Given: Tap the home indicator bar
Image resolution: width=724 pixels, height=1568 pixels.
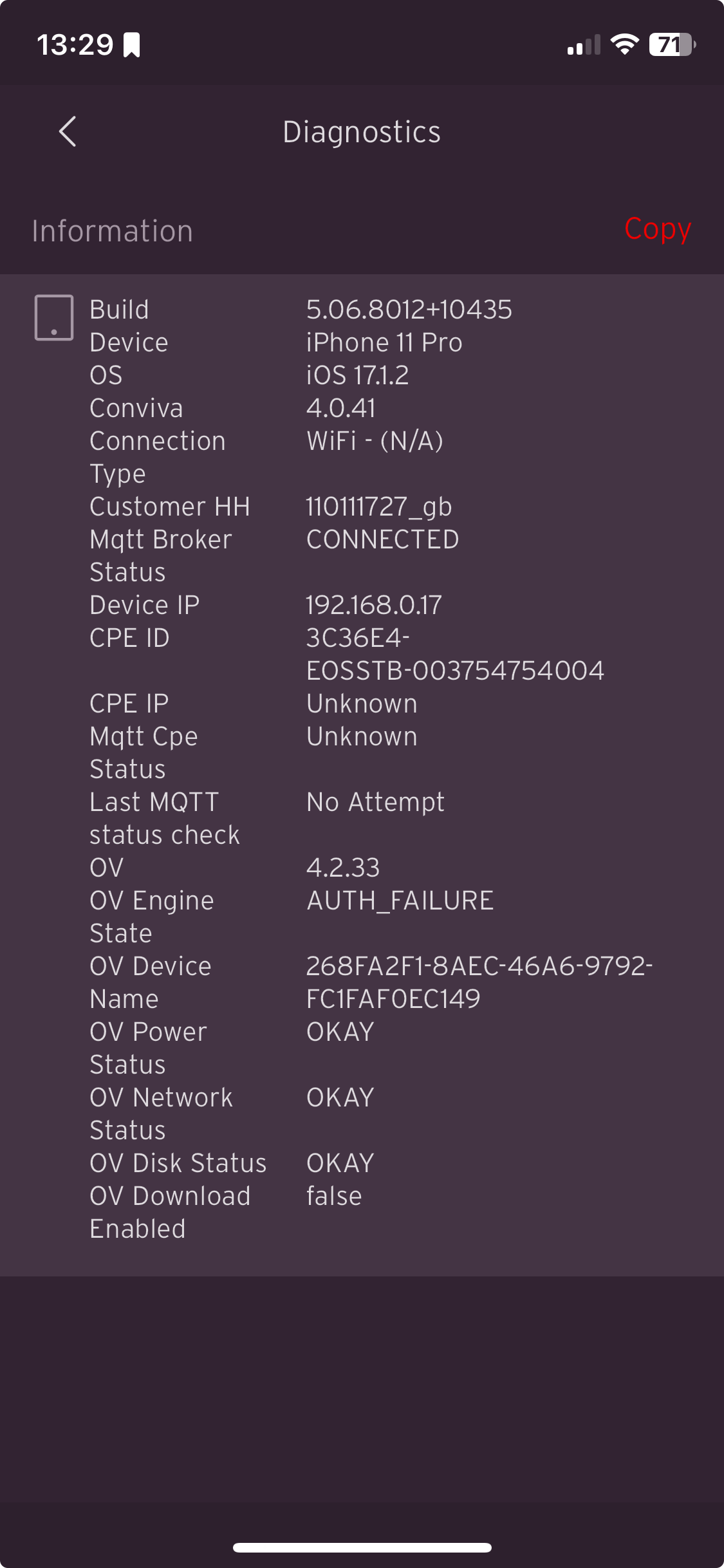Looking at the screenshot, I should click(x=362, y=1547).
